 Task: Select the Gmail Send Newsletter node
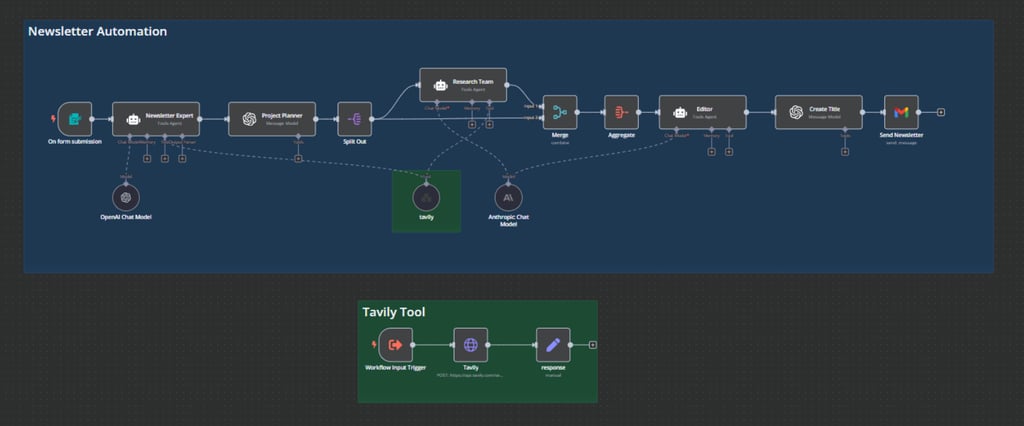[x=901, y=112]
